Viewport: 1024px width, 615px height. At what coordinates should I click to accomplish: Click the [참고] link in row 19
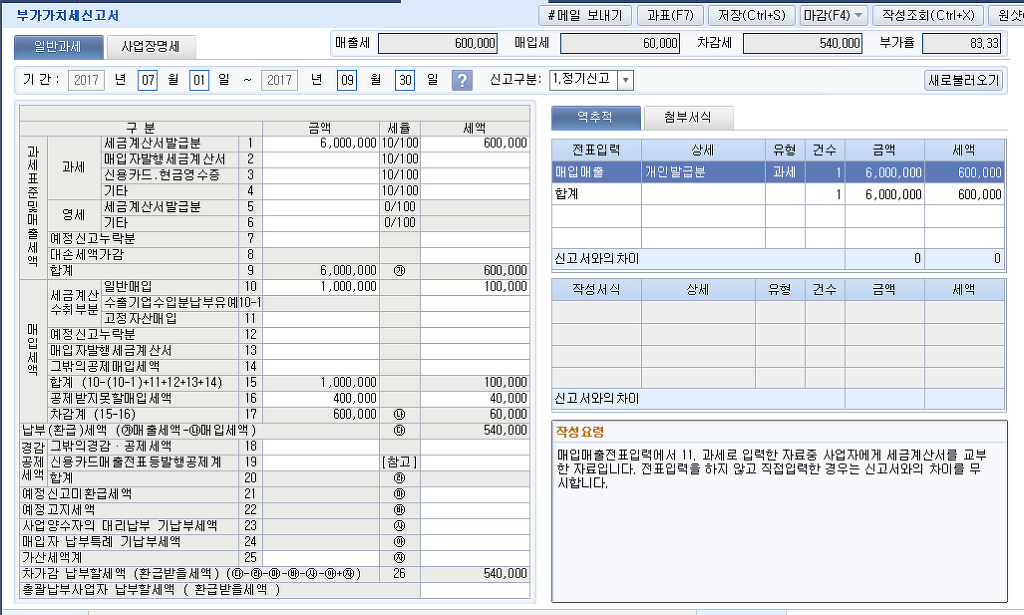click(399, 462)
